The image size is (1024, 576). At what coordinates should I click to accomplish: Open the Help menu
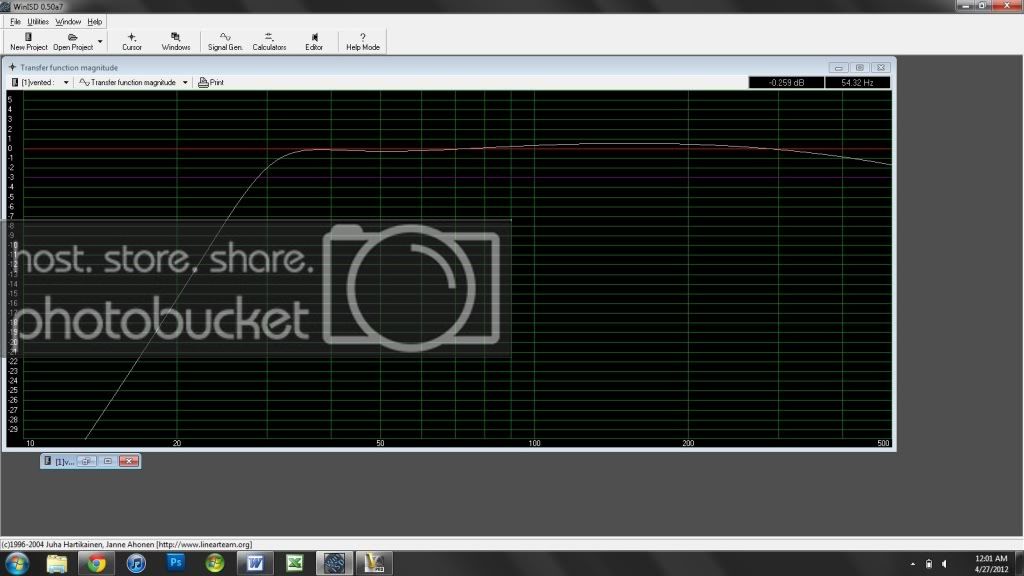click(95, 22)
